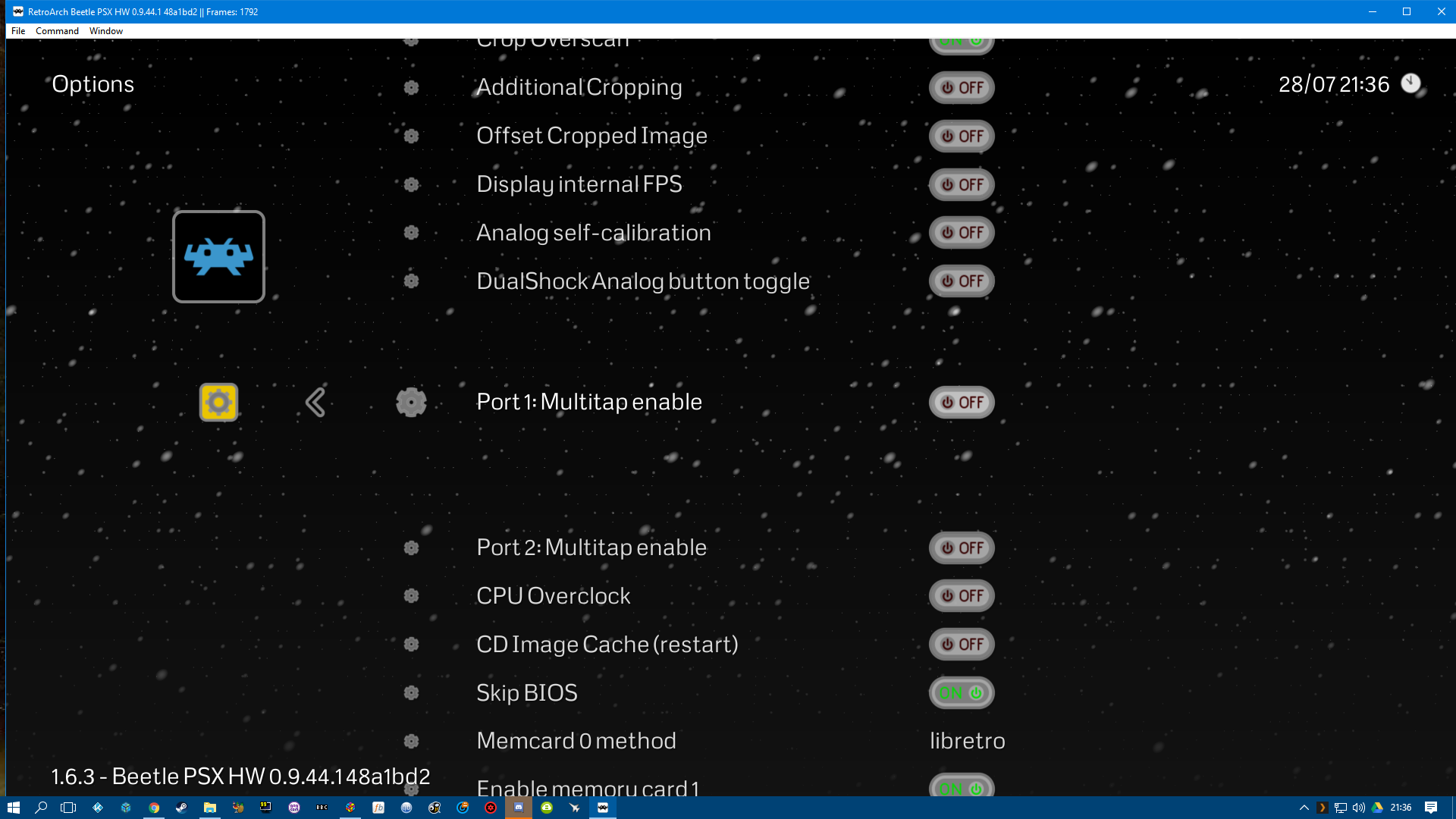
Task: Select CPU Overclock option label
Action: (x=554, y=595)
